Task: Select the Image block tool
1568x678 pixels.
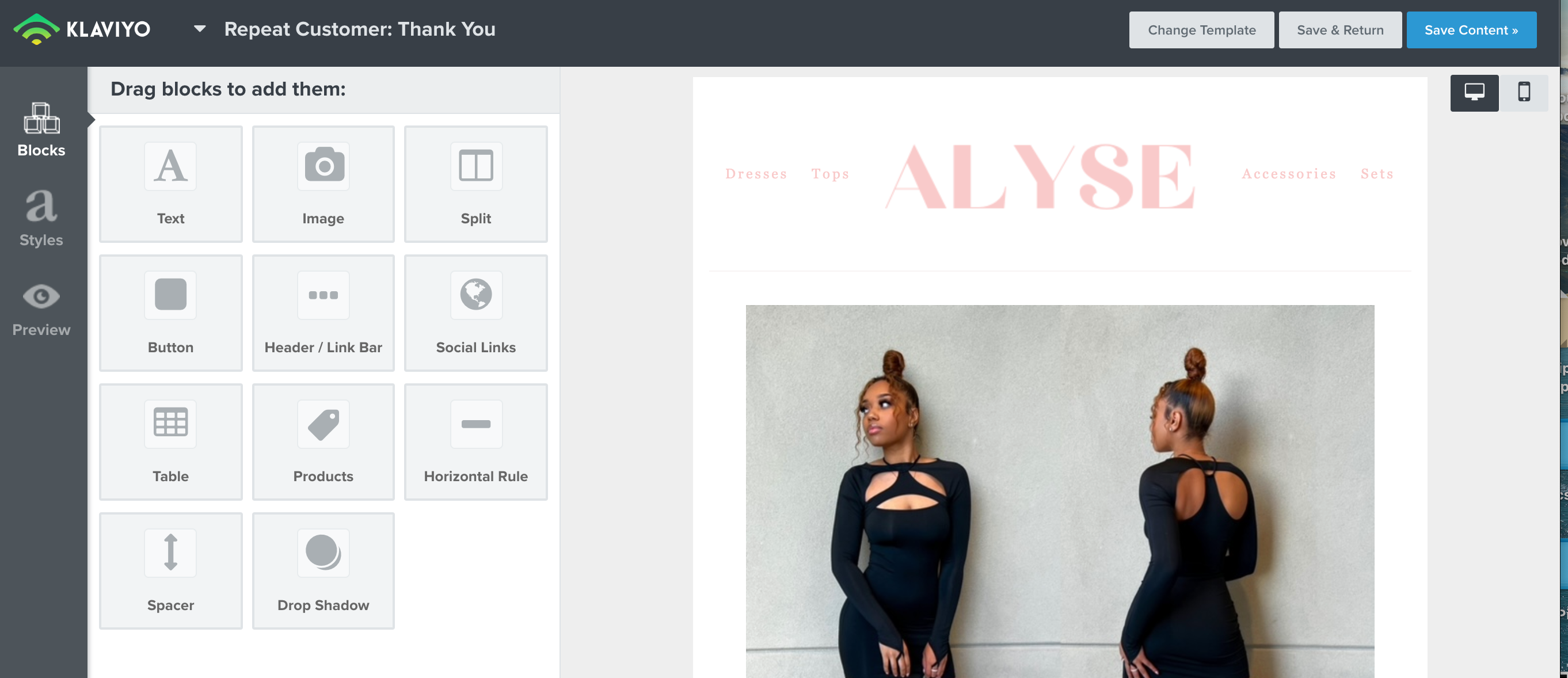Action: tap(323, 184)
